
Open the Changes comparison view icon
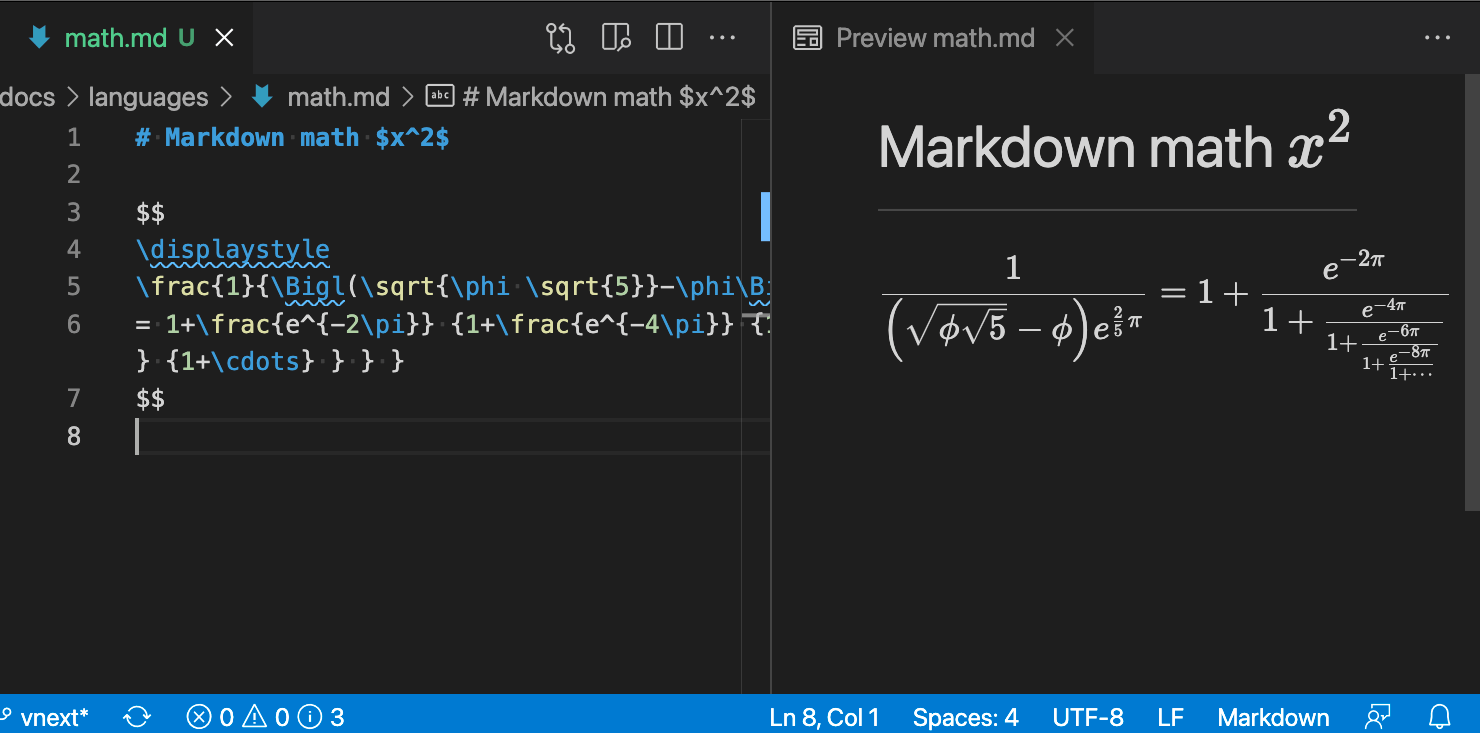click(x=560, y=37)
